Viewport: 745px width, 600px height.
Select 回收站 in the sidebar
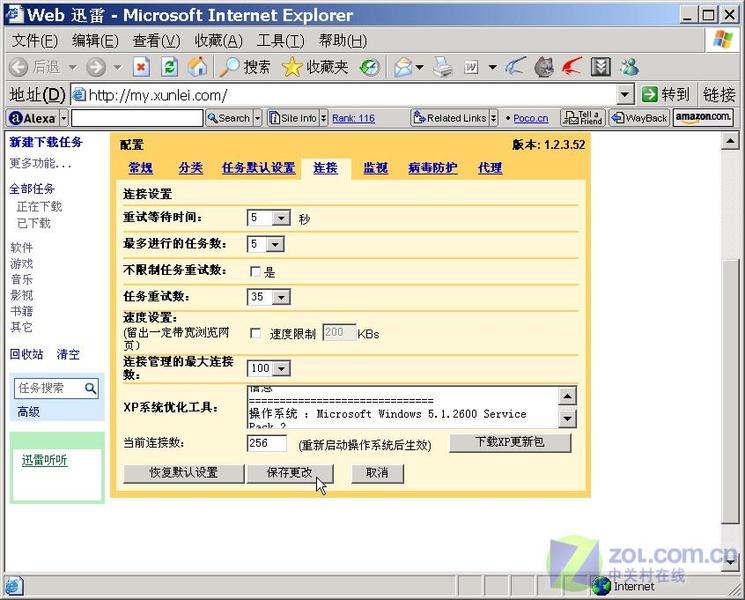pos(27,354)
